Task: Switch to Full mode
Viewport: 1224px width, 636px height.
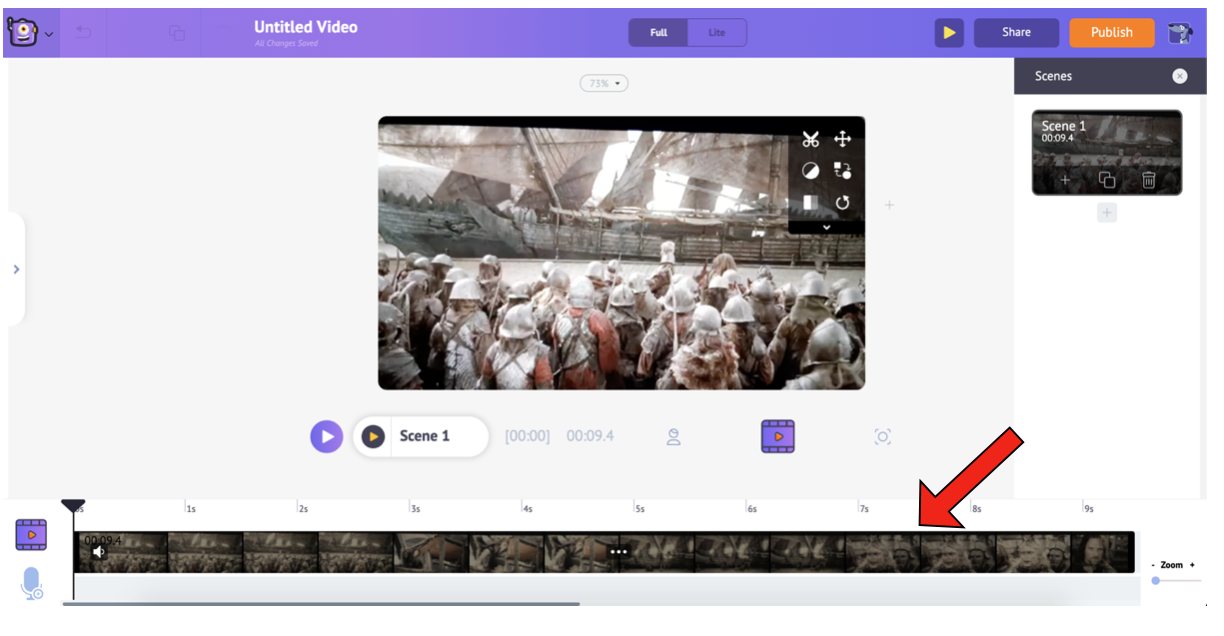Action: pos(658,33)
